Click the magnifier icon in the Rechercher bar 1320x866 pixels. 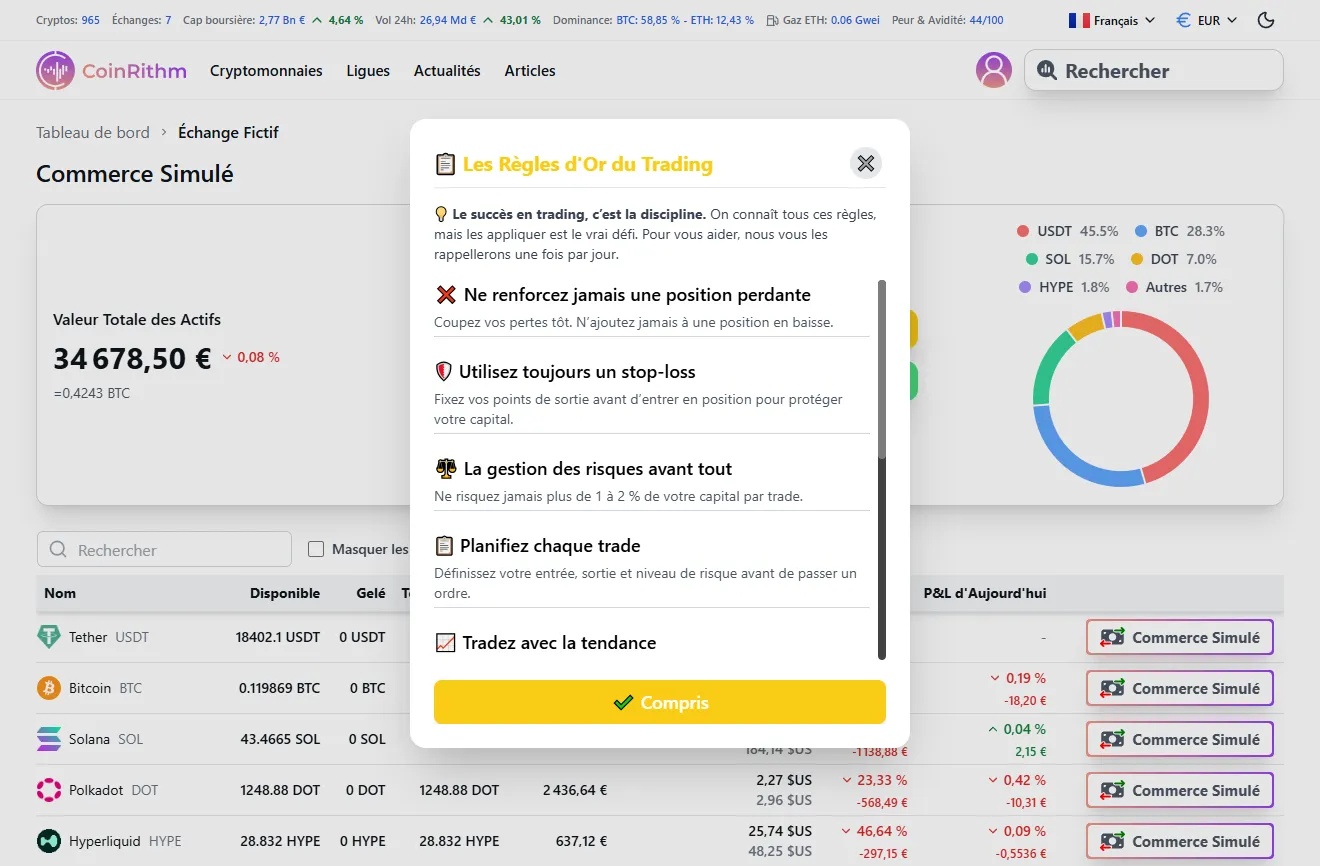point(1047,70)
